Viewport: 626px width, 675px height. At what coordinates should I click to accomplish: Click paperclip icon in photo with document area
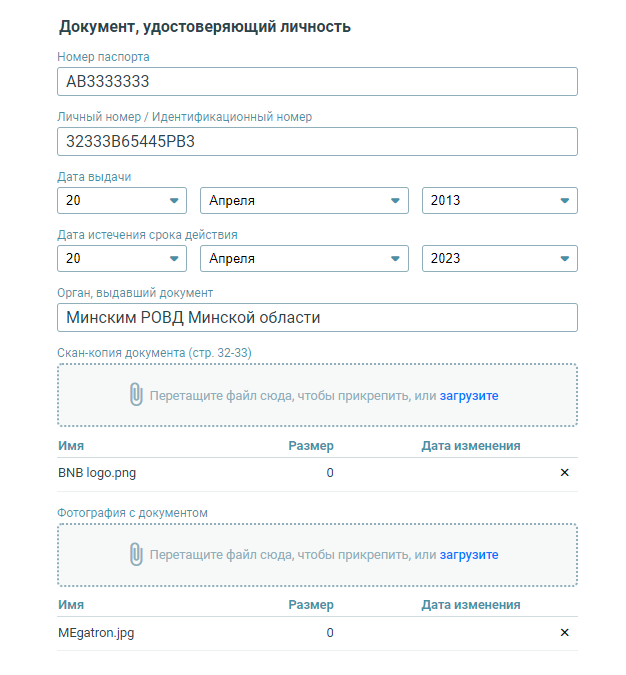136,554
